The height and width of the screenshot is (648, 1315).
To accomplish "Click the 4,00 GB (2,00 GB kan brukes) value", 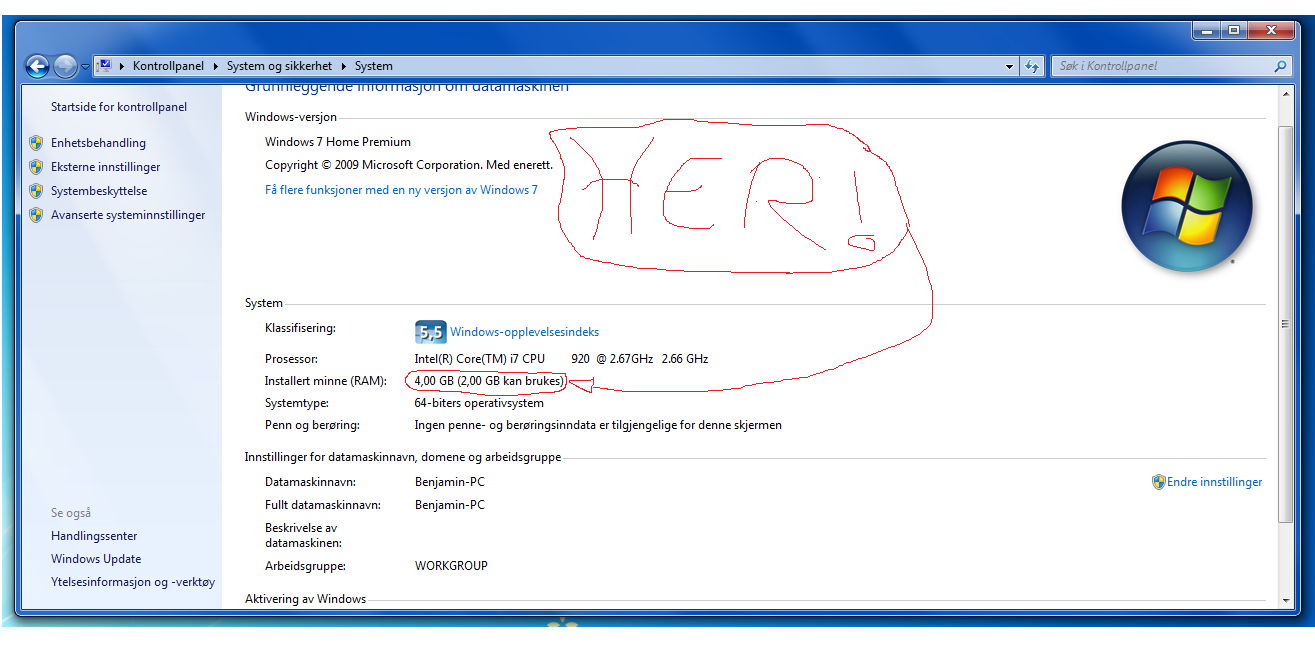I will click(489, 381).
